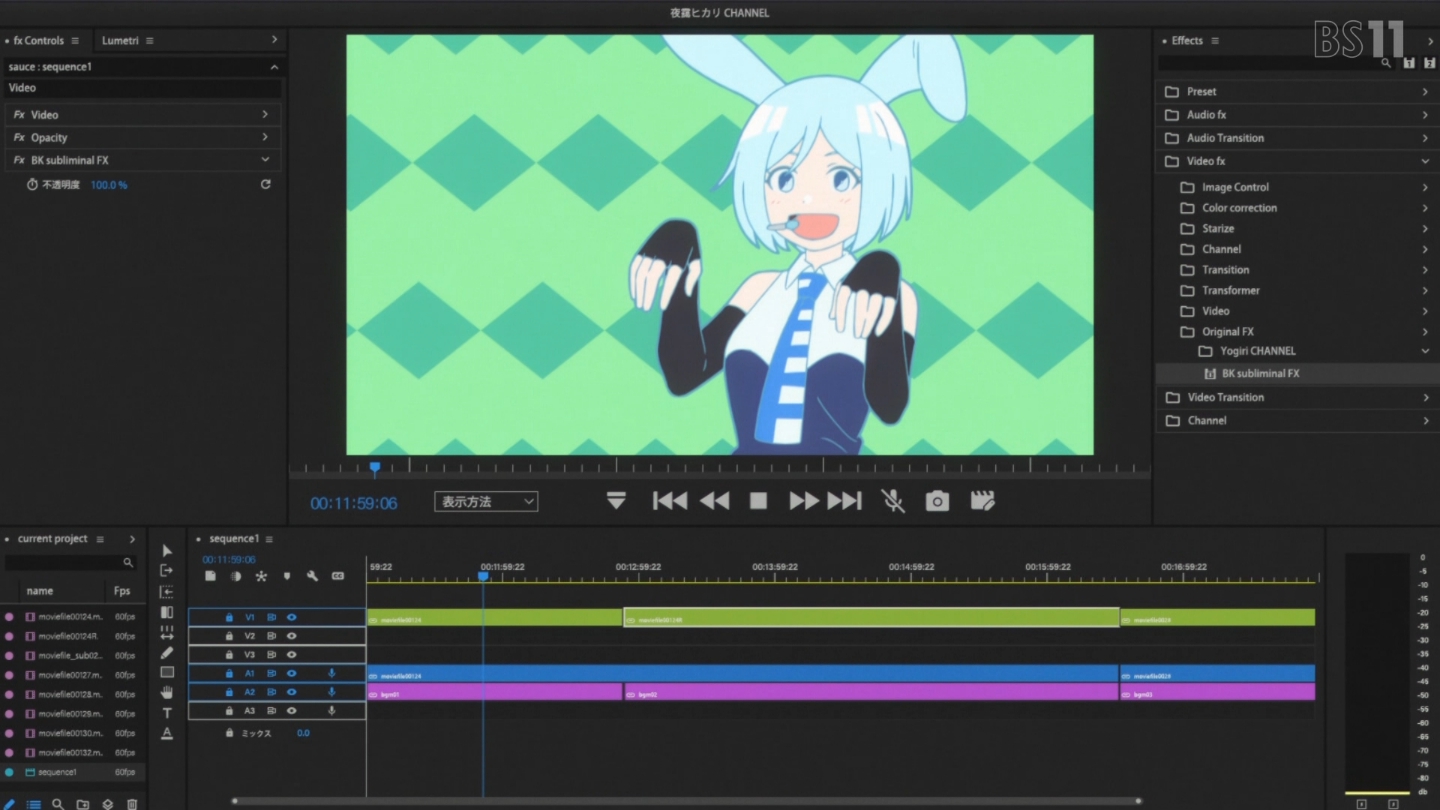Expand the Video effect row in fx Controls

[x=265, y=114]
